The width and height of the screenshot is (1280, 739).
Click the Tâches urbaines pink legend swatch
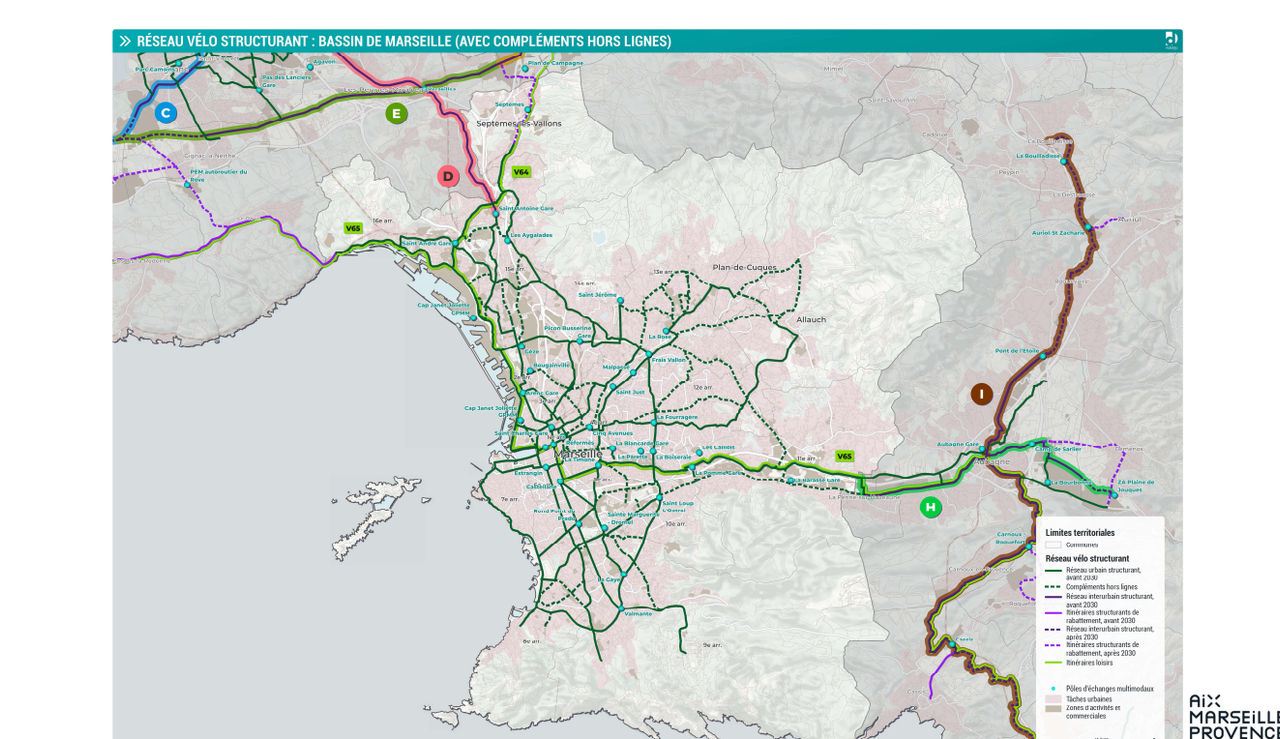pyautogui.click(x=1054, y=699)
